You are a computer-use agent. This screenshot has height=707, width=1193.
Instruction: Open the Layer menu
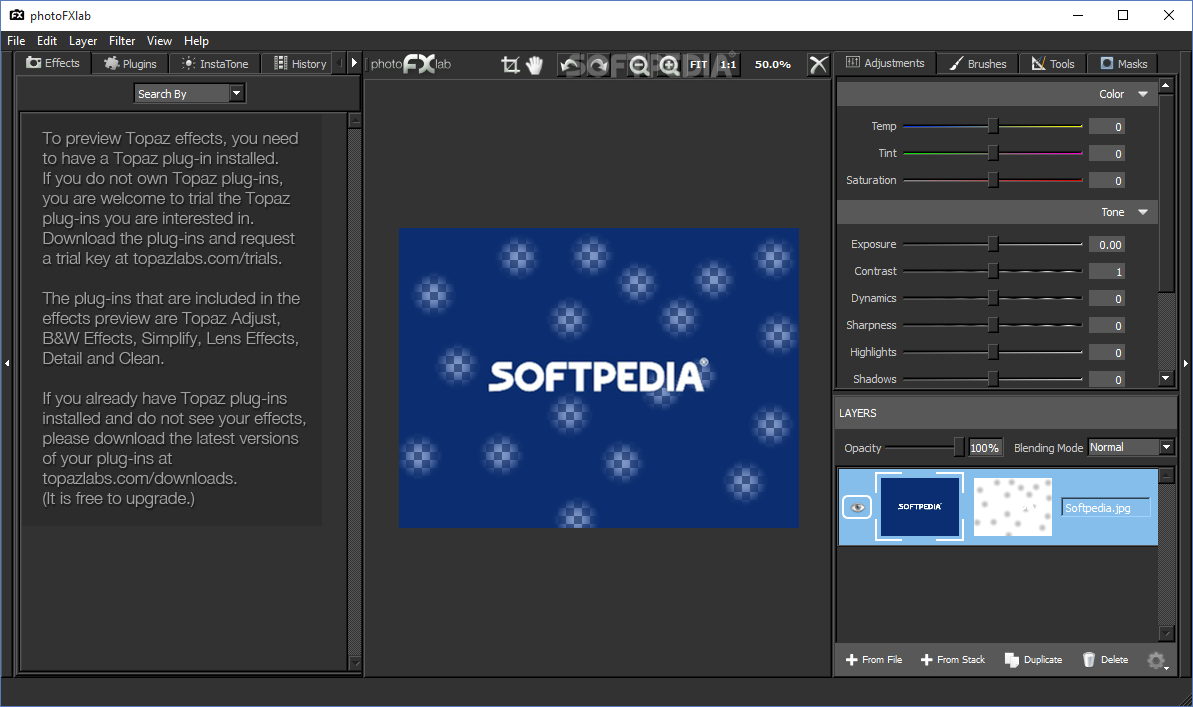[83, 41]
